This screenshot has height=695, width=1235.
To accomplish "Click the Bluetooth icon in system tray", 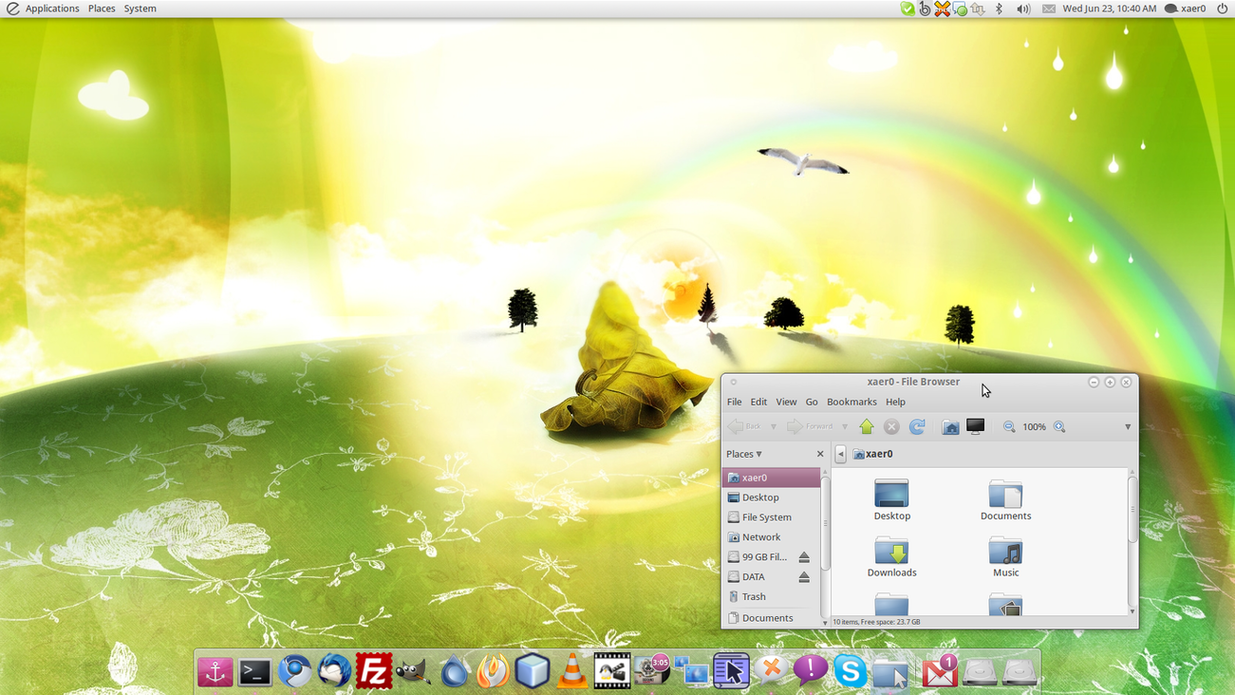I will (x=999, y=9).
